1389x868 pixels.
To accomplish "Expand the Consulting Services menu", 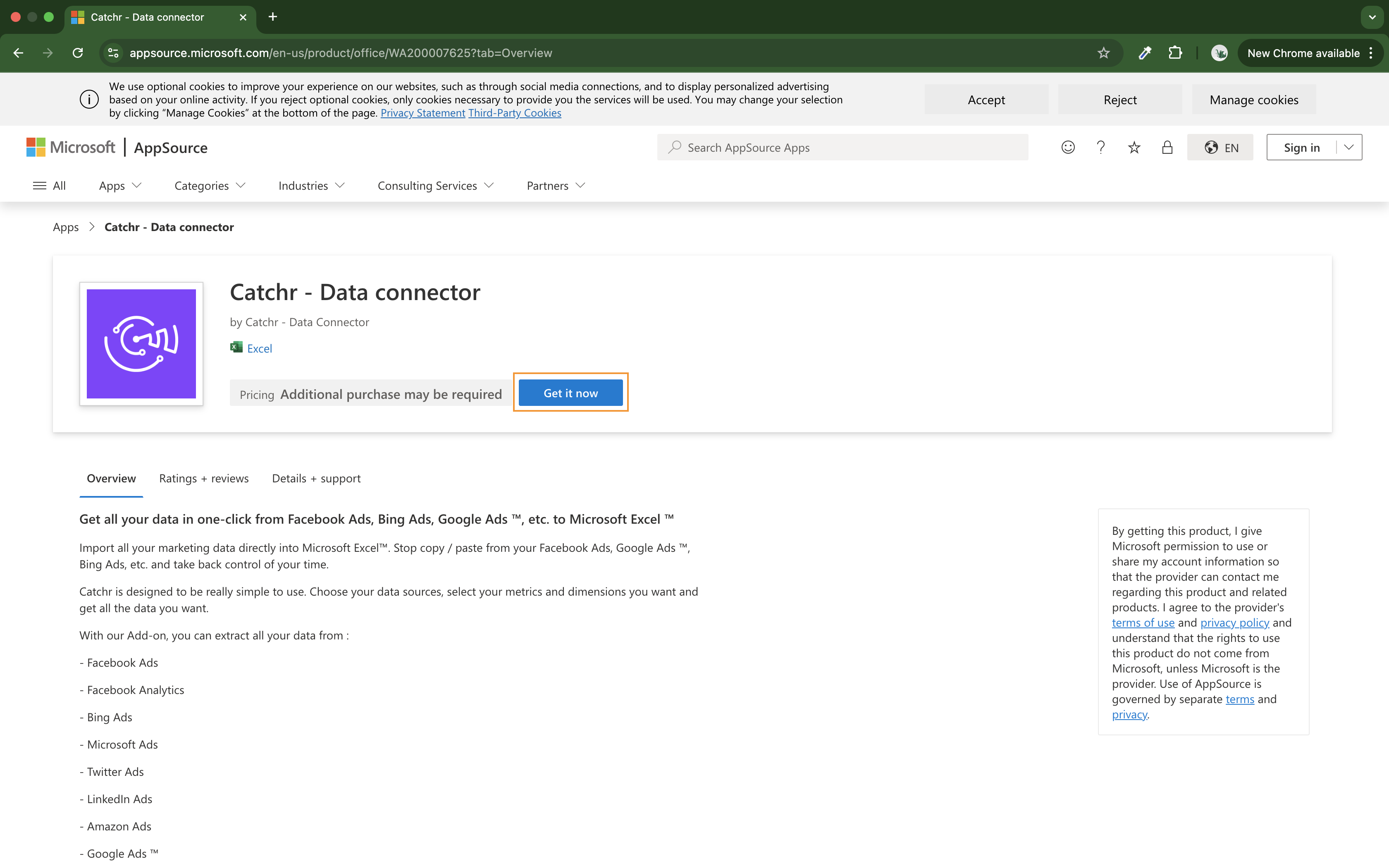I will click(436, 186).
